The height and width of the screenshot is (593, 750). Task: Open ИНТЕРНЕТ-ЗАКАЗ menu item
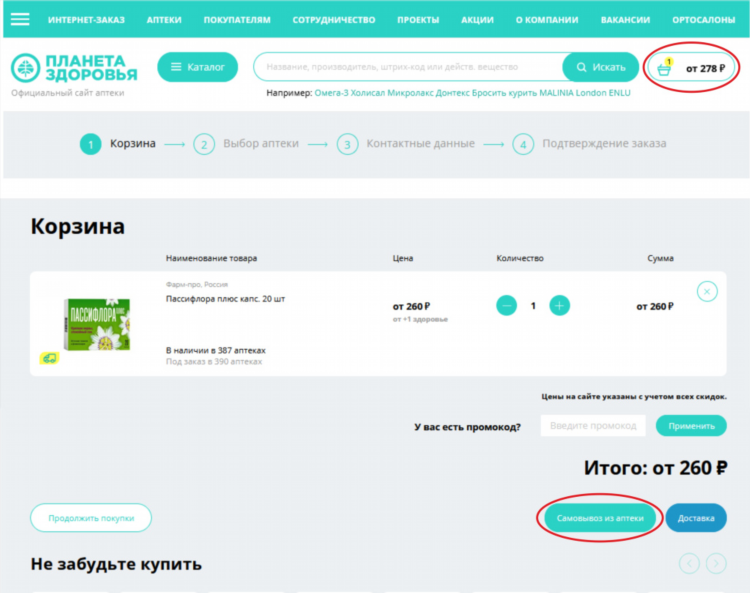point(86,20)
